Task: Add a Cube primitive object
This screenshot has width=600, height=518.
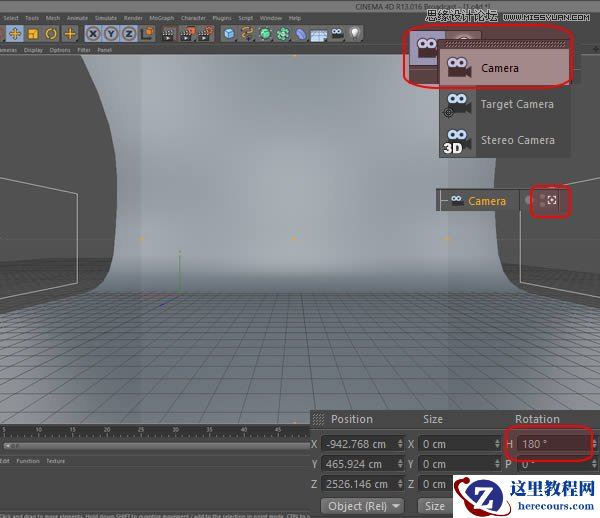Action: pyautogui.click(x=229, y=34)
